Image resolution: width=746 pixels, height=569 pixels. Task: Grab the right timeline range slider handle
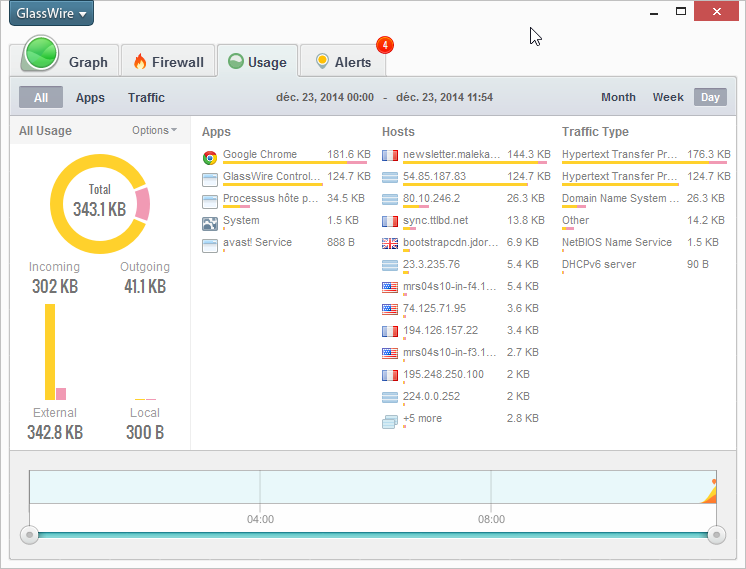point(717,535)
